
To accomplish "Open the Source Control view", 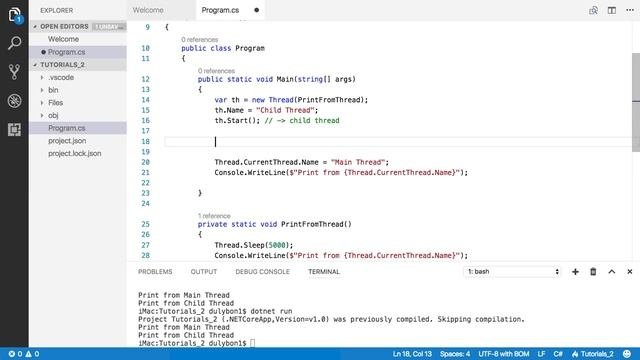I will (x=14, y=72).
